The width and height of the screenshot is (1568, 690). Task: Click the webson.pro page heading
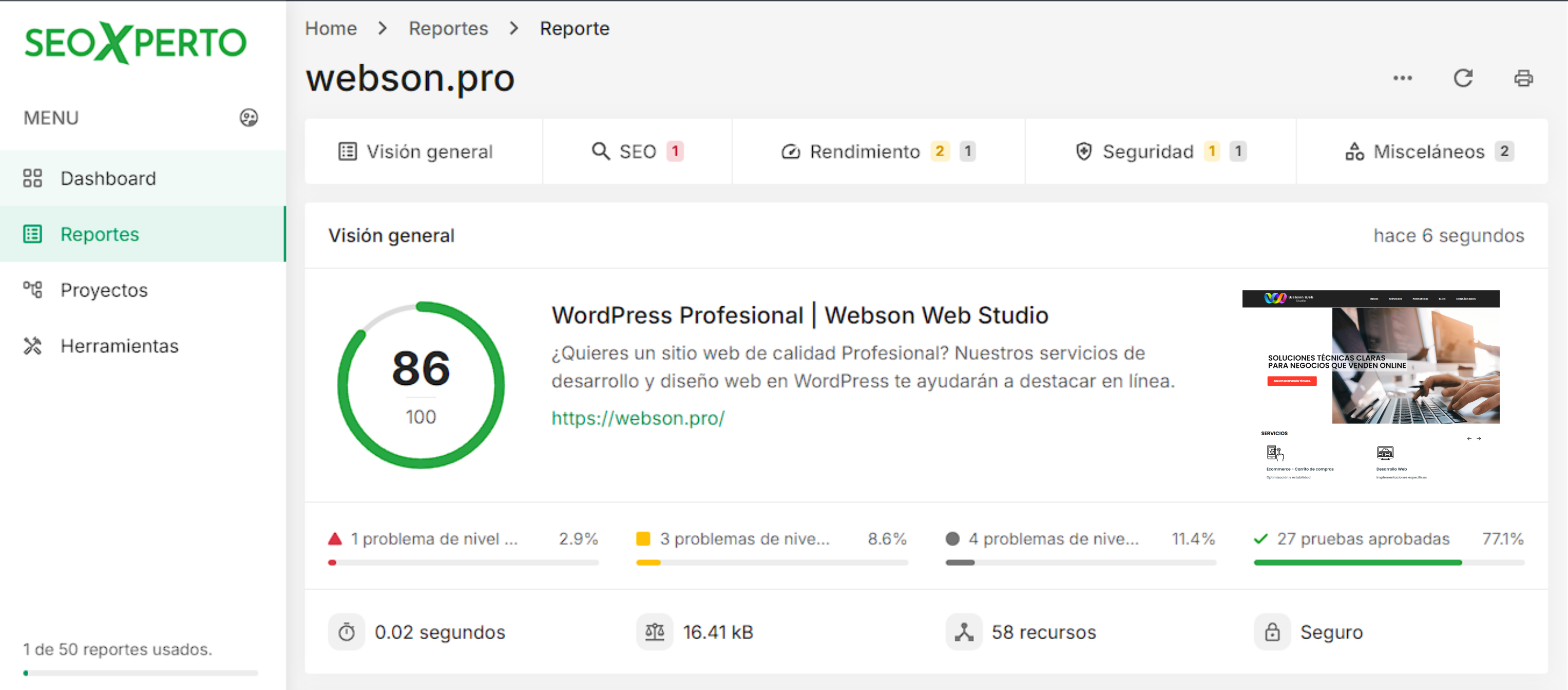pyautogui.click(x=410, y=78)
